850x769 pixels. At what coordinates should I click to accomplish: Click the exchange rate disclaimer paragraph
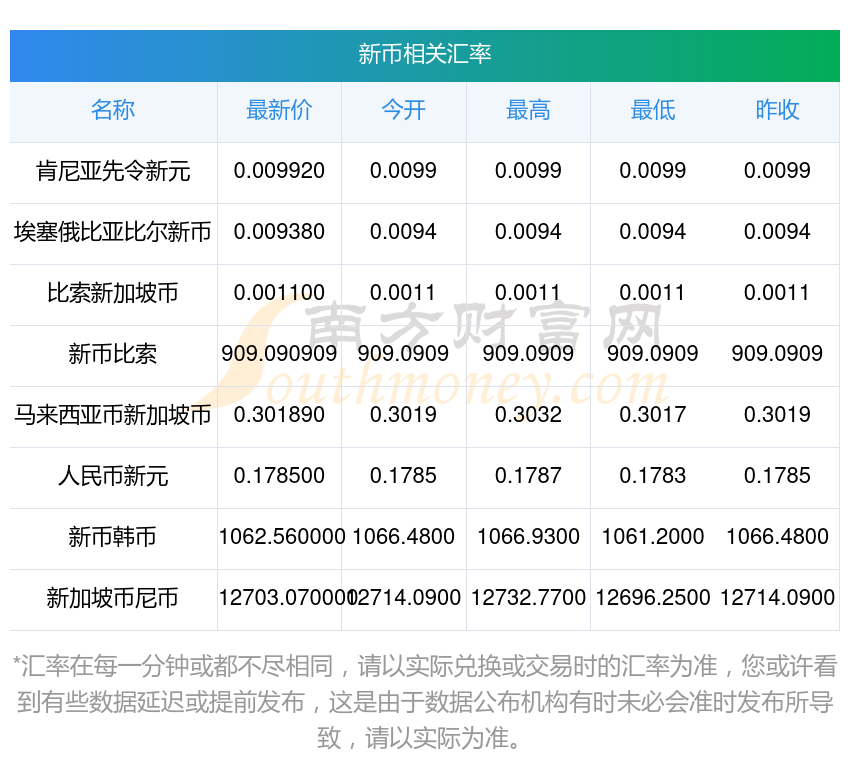(425, 702)
